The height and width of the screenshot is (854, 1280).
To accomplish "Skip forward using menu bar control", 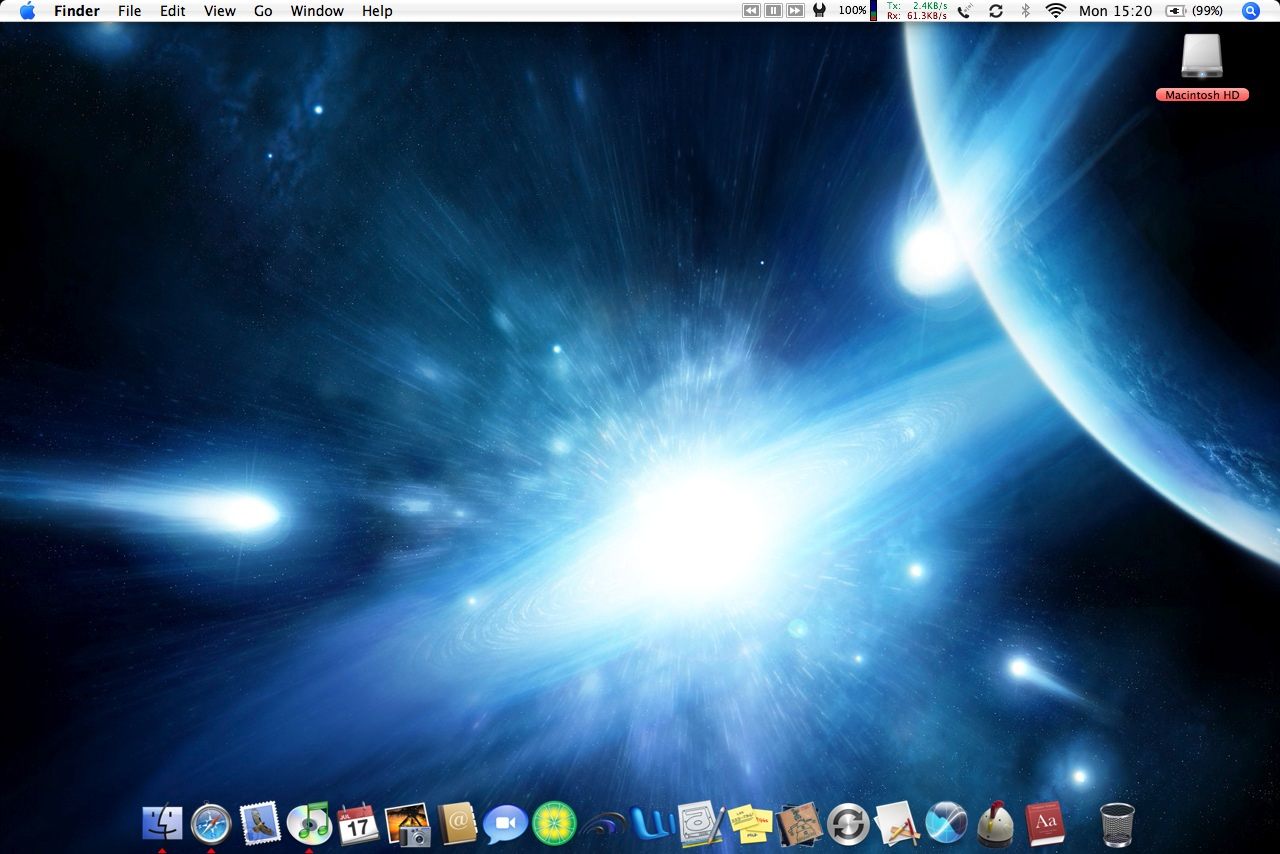I will tap(795, 11).
